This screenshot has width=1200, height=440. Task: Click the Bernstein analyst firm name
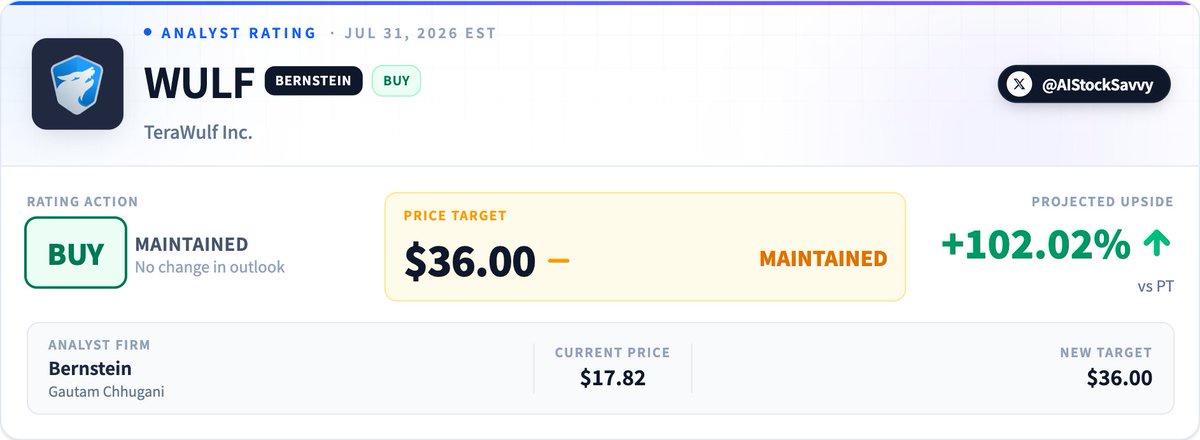[x=90, y=368]
